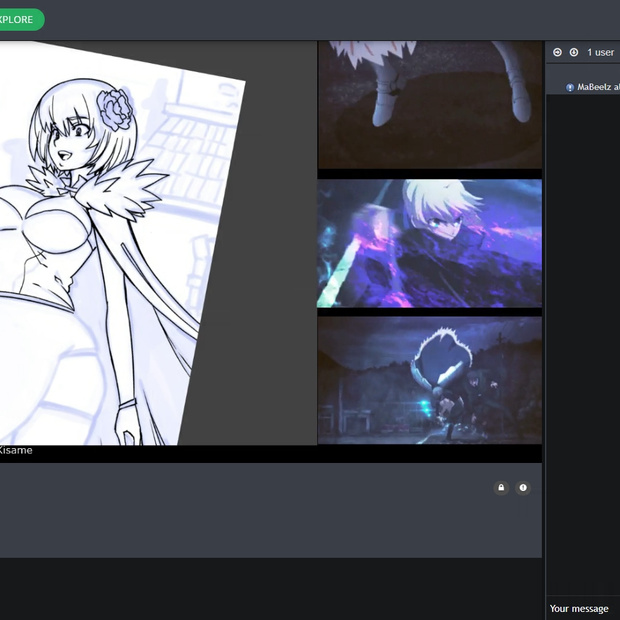Click the middle purple anime character reference image
The height and width of the screenshot is (620, 620).
429,243
